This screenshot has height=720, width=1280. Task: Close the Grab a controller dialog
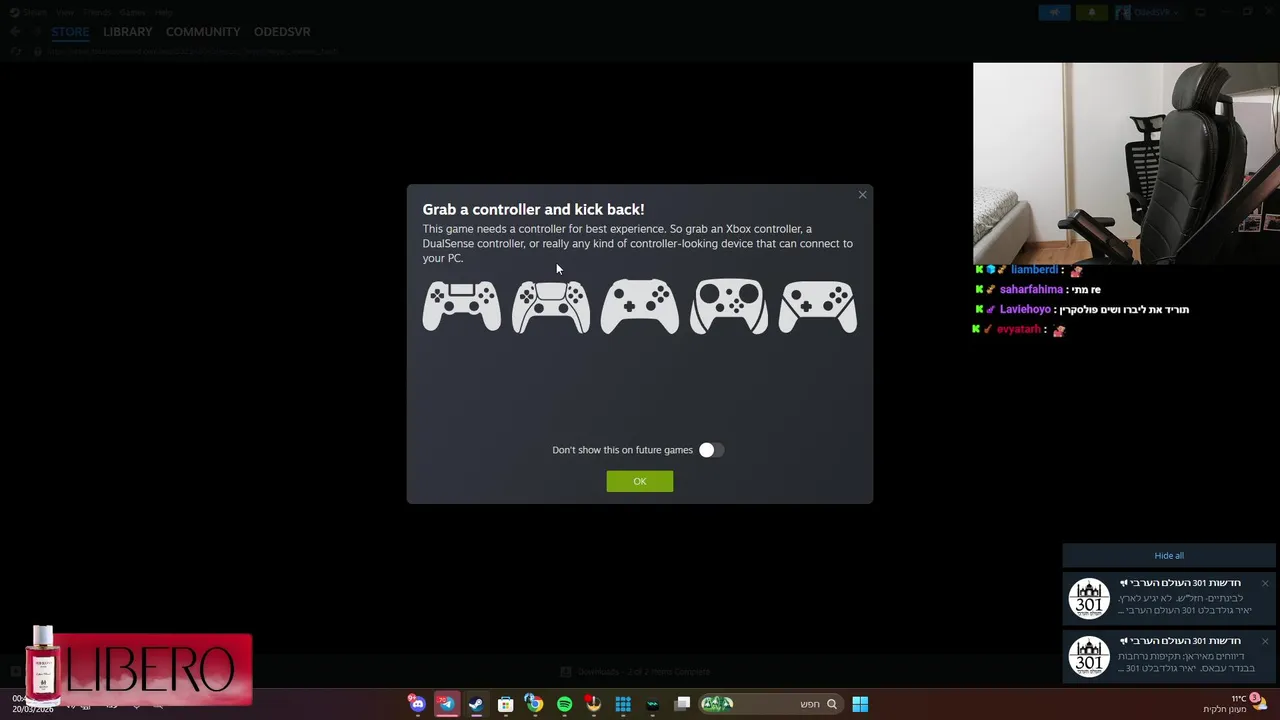(862, 195)
